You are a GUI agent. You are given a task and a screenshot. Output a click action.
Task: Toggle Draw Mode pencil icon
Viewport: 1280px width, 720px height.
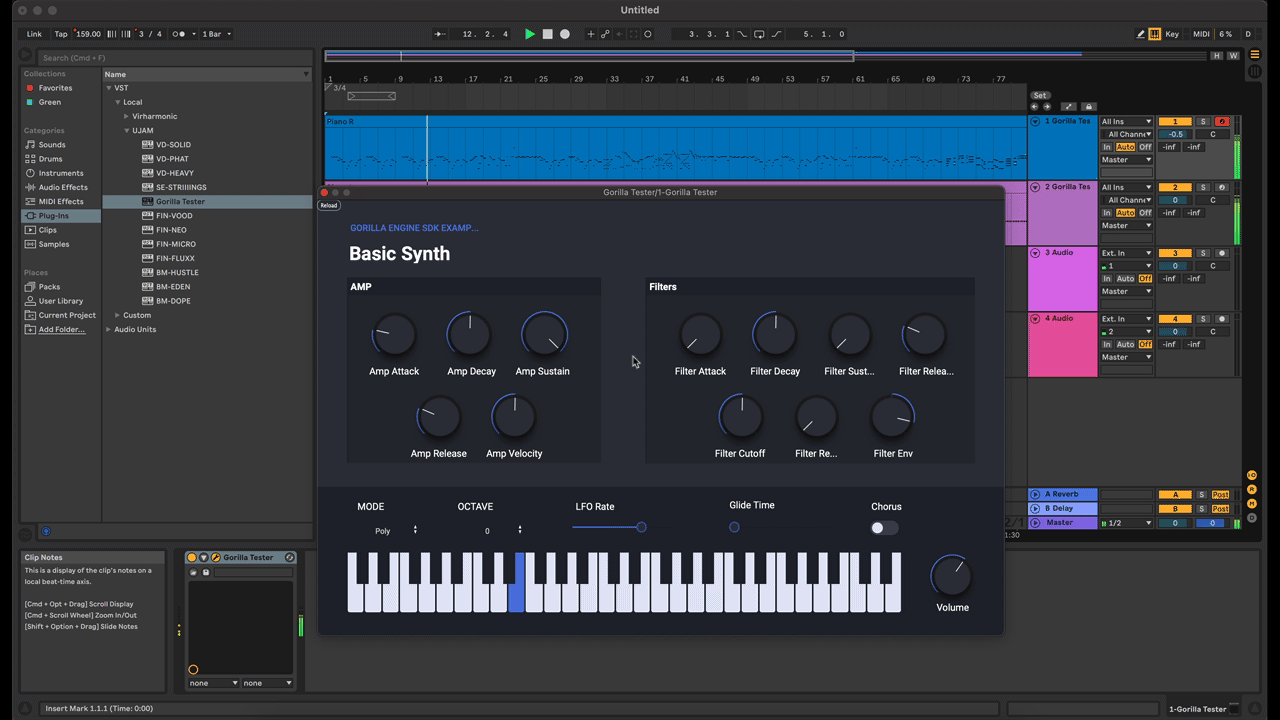1141,34
